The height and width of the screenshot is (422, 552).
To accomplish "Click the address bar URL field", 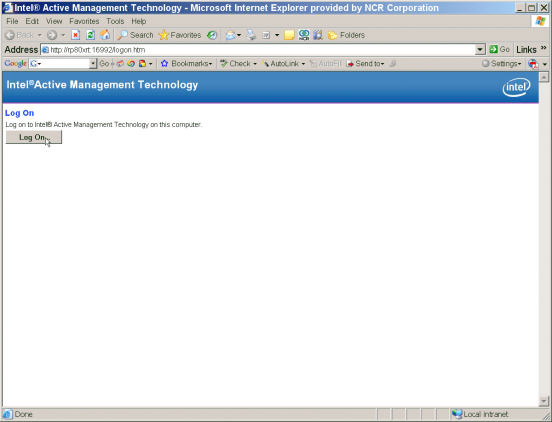I will pos(262,50).
